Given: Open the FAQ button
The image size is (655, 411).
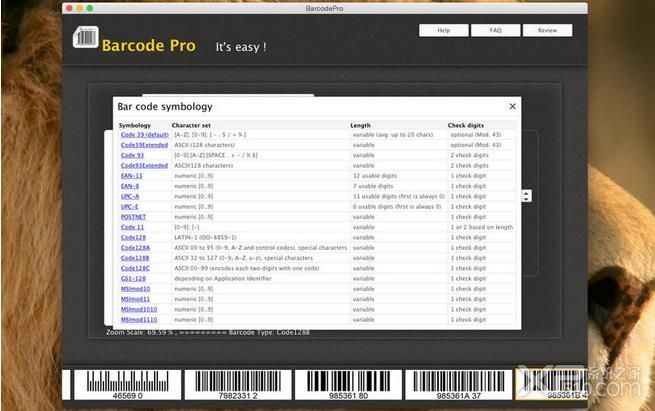Looking at the screenshot, I should pyautogui.click(x=495, y=30).
